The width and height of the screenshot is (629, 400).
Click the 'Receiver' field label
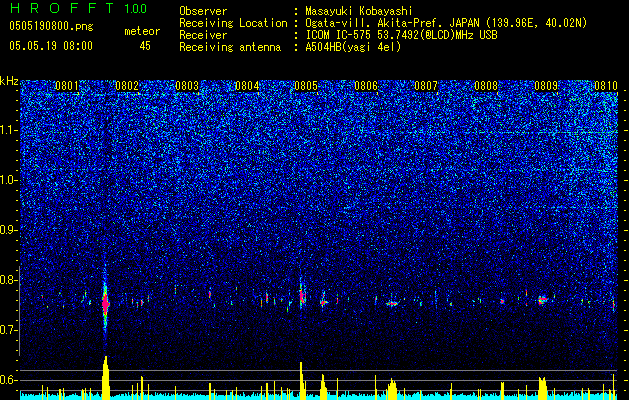pyautogui.click(x=203, y=35)
